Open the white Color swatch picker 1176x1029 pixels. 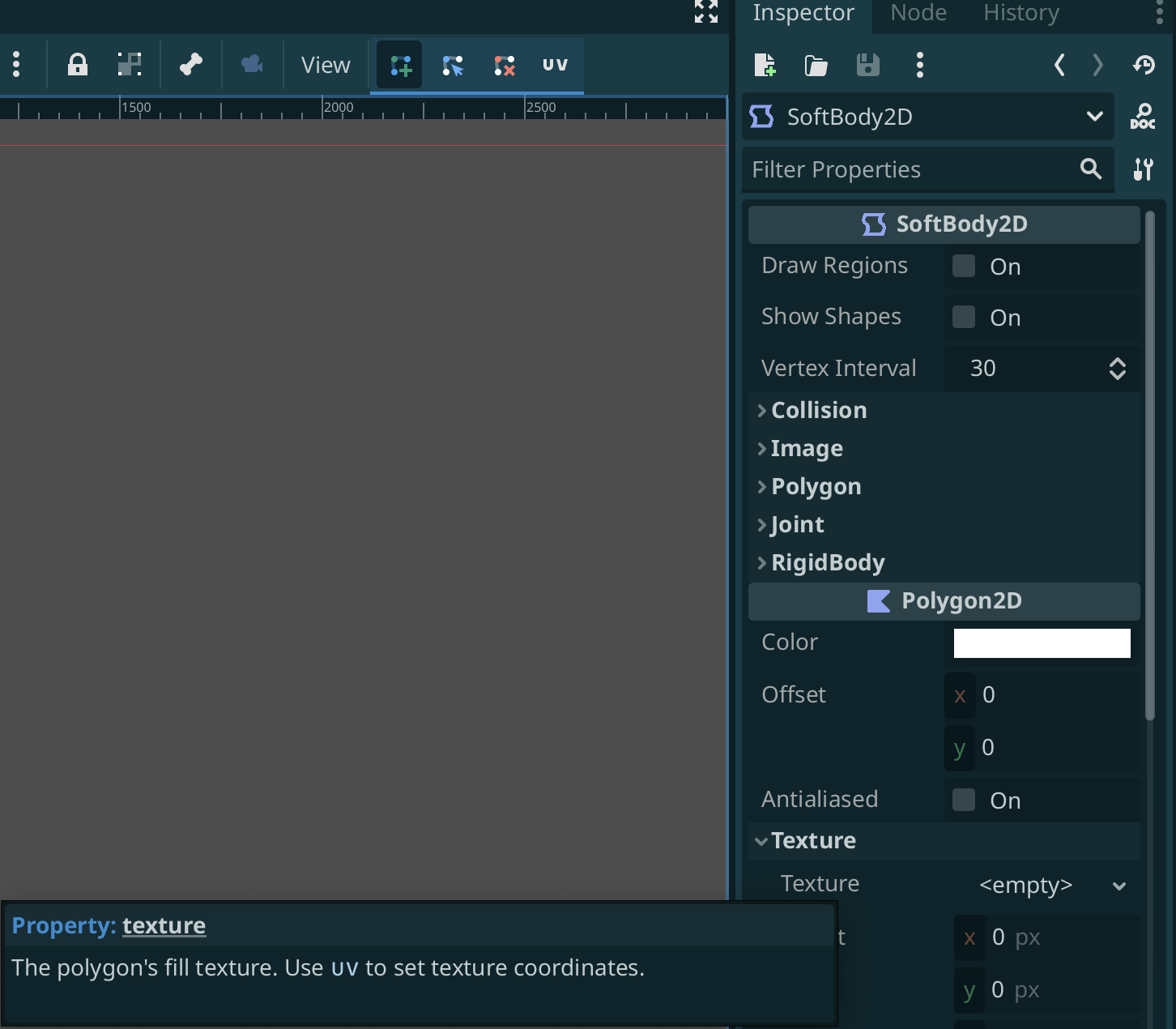click(1042, 643)
